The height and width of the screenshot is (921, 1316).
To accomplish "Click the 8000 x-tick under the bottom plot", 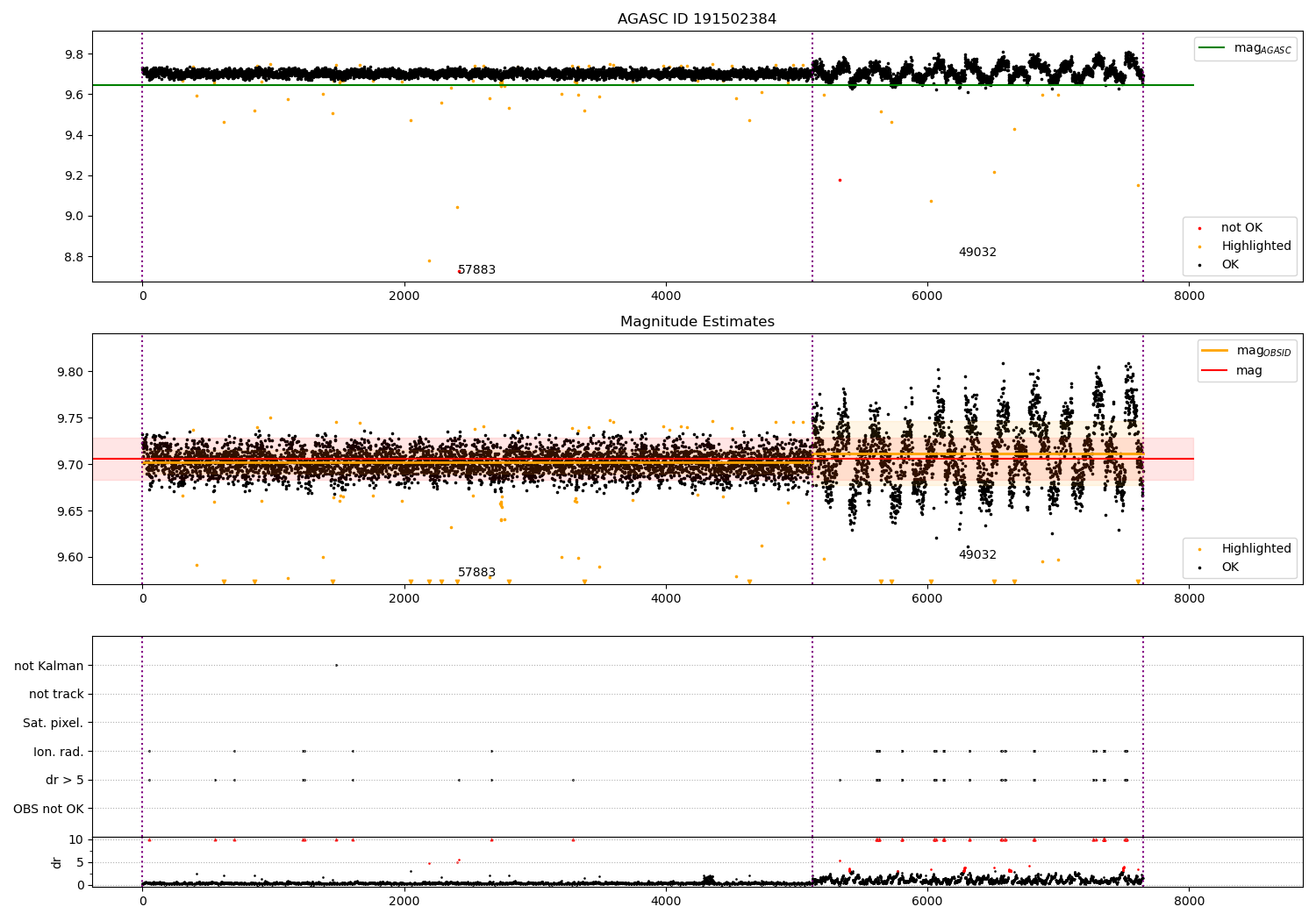I will tap(1189, 901).
